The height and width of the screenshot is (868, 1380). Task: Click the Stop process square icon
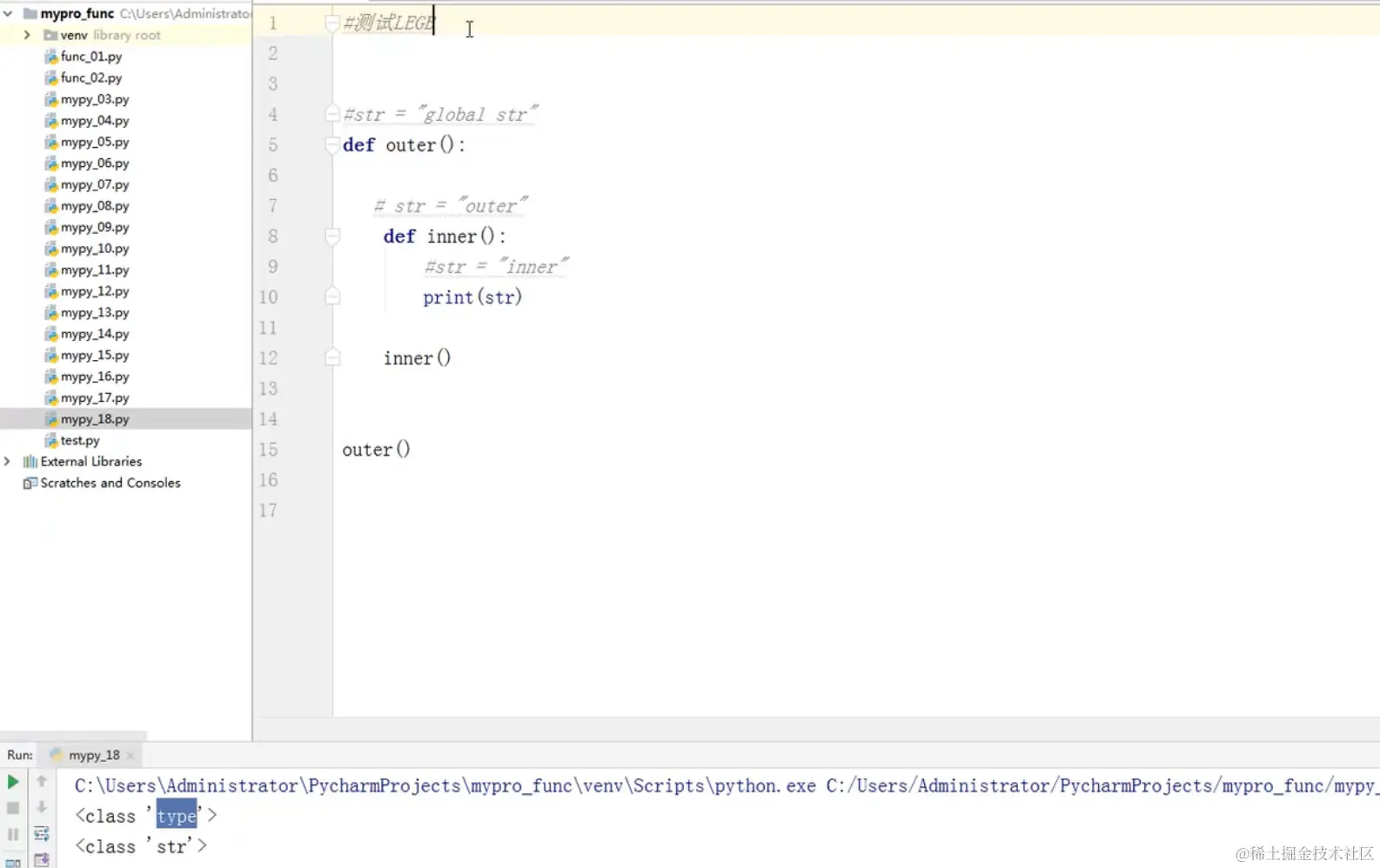click(13, 808)
